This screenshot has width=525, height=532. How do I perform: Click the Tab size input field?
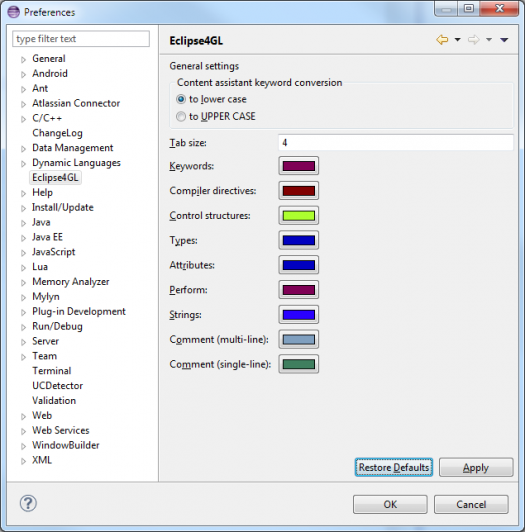[x=395, y=142]
